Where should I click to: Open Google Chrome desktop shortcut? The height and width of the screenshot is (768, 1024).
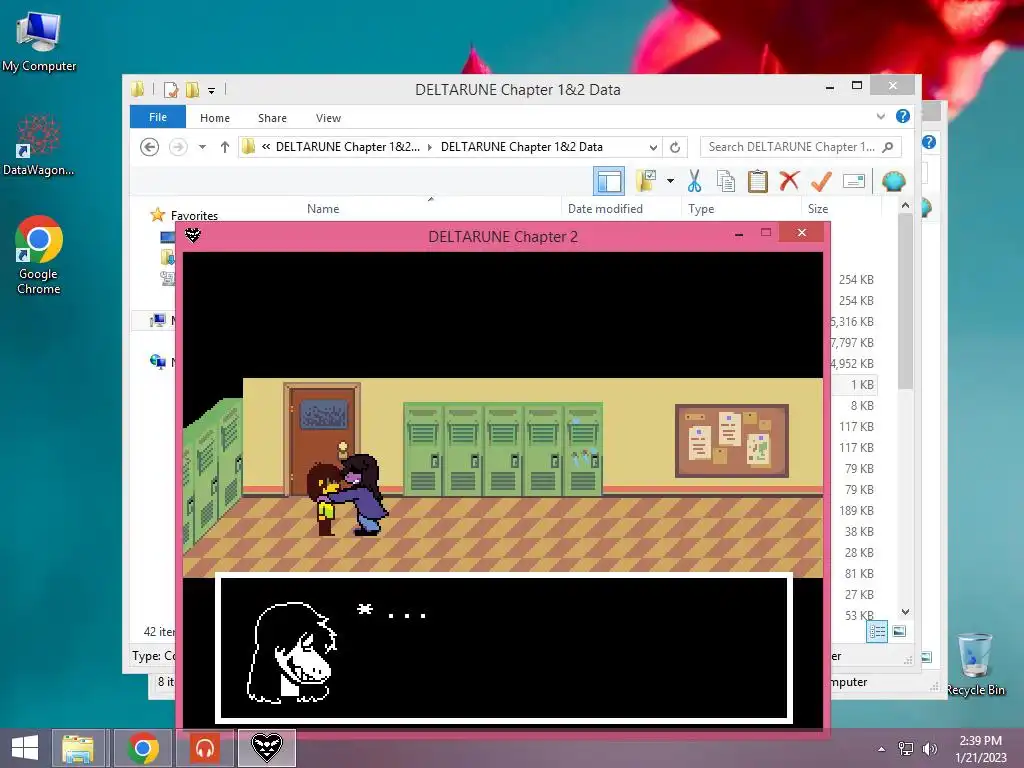point(39,255)
